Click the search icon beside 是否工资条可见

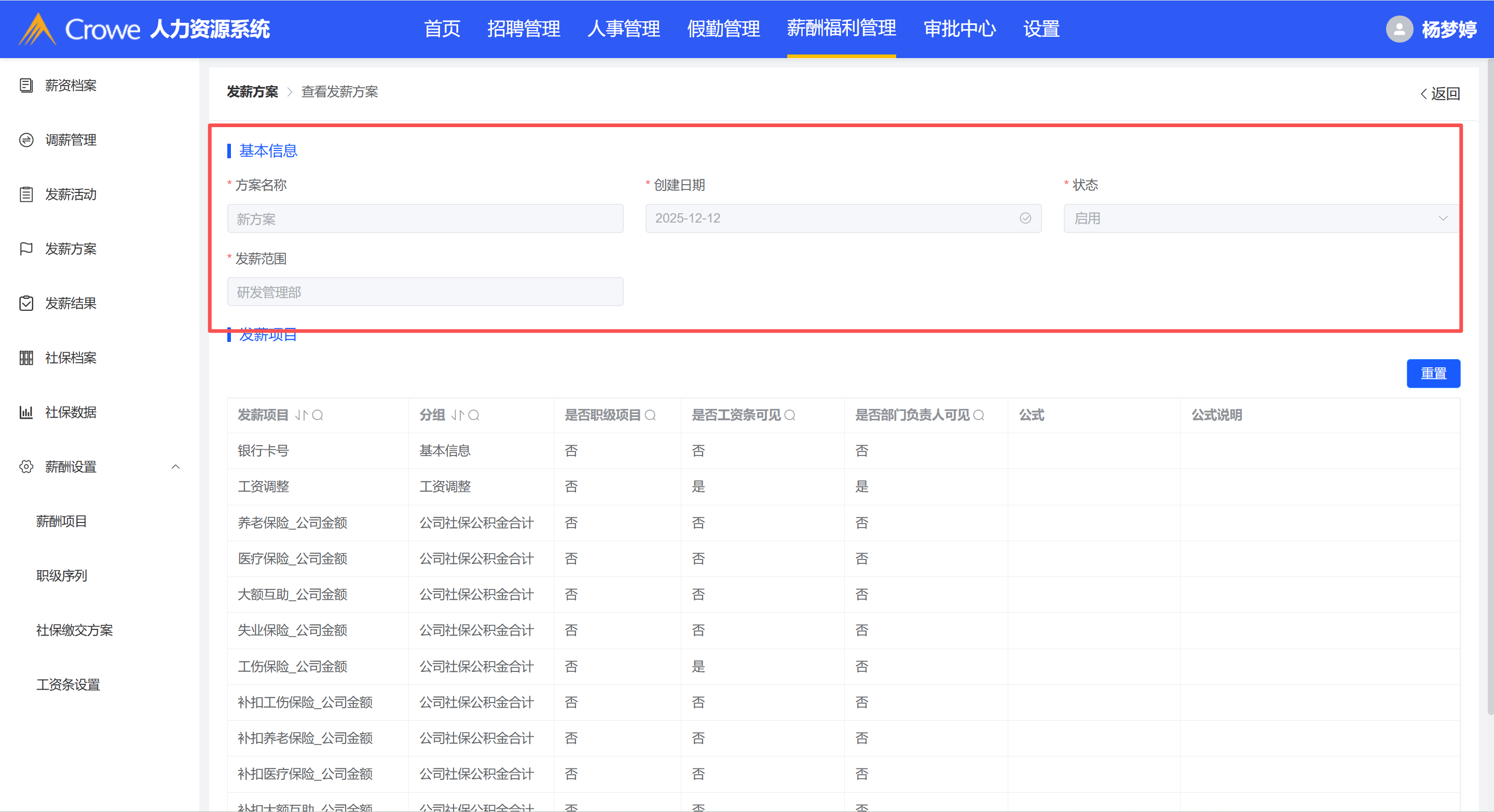[790, 415]
